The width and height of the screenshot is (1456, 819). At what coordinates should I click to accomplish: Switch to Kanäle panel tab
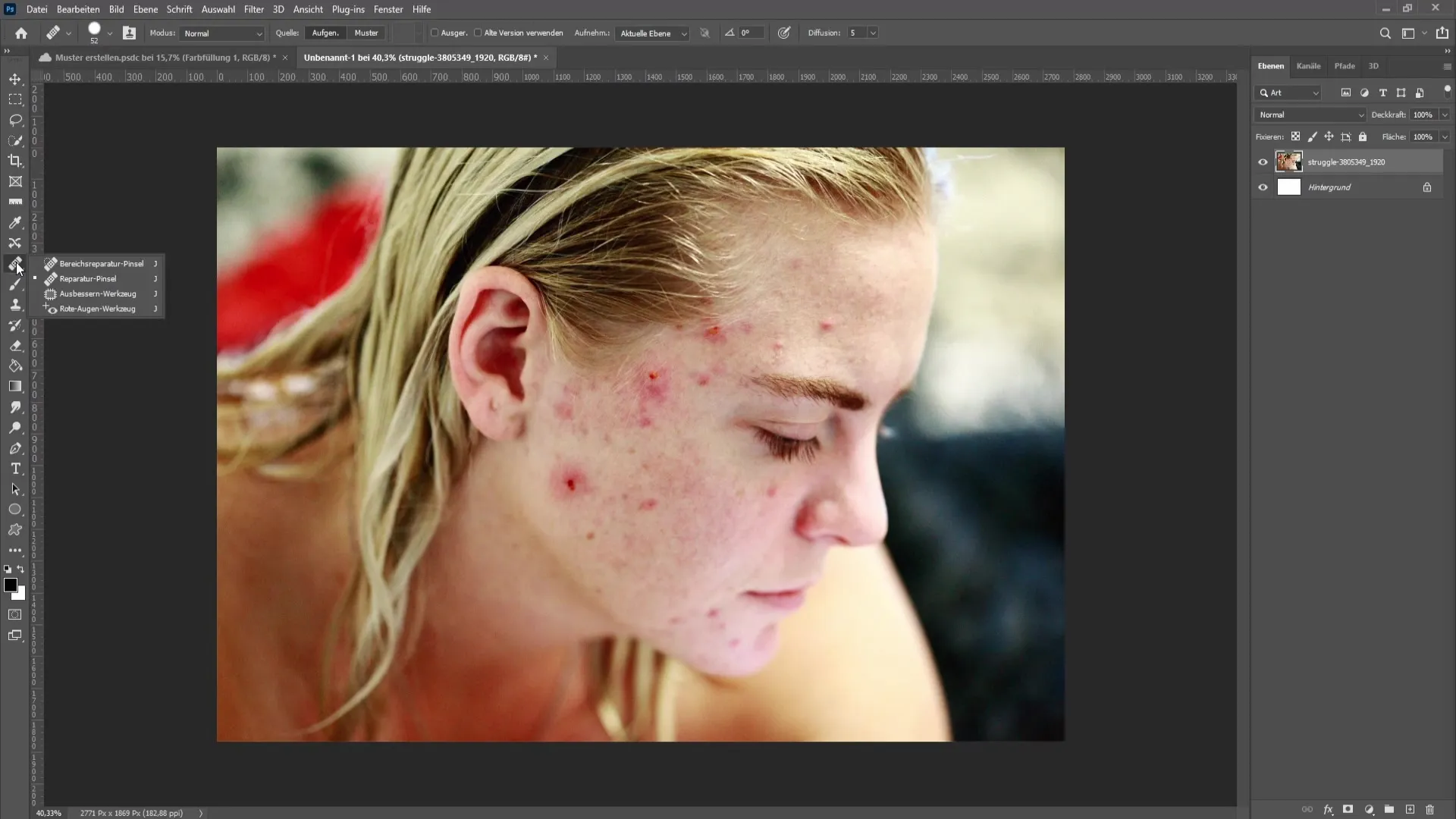(x=1307, y=65)
